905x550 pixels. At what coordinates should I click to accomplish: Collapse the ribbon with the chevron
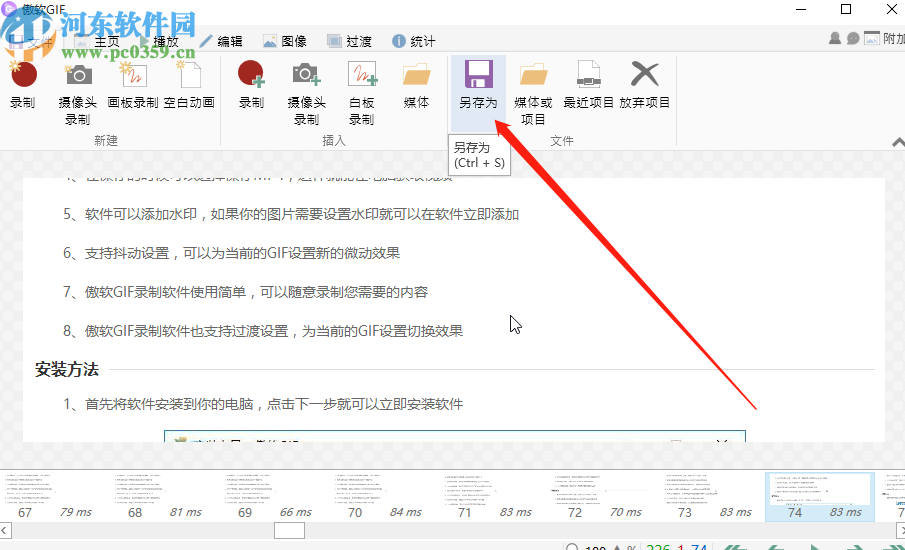898,142
